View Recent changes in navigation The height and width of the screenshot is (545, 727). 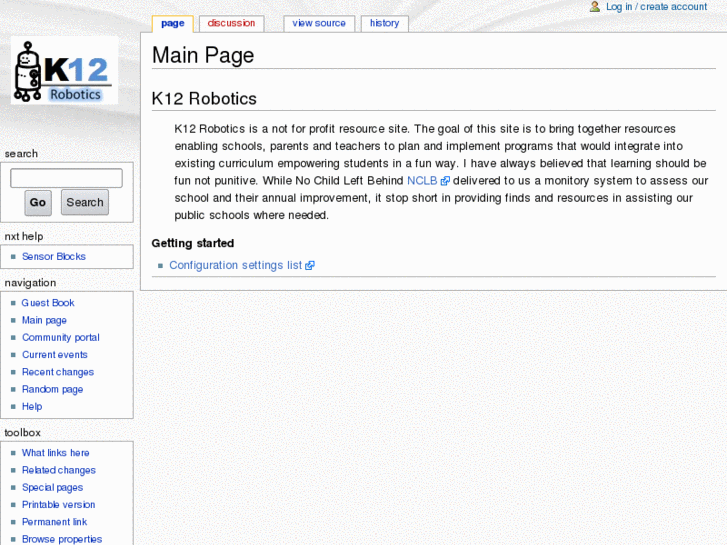(58, 372)
